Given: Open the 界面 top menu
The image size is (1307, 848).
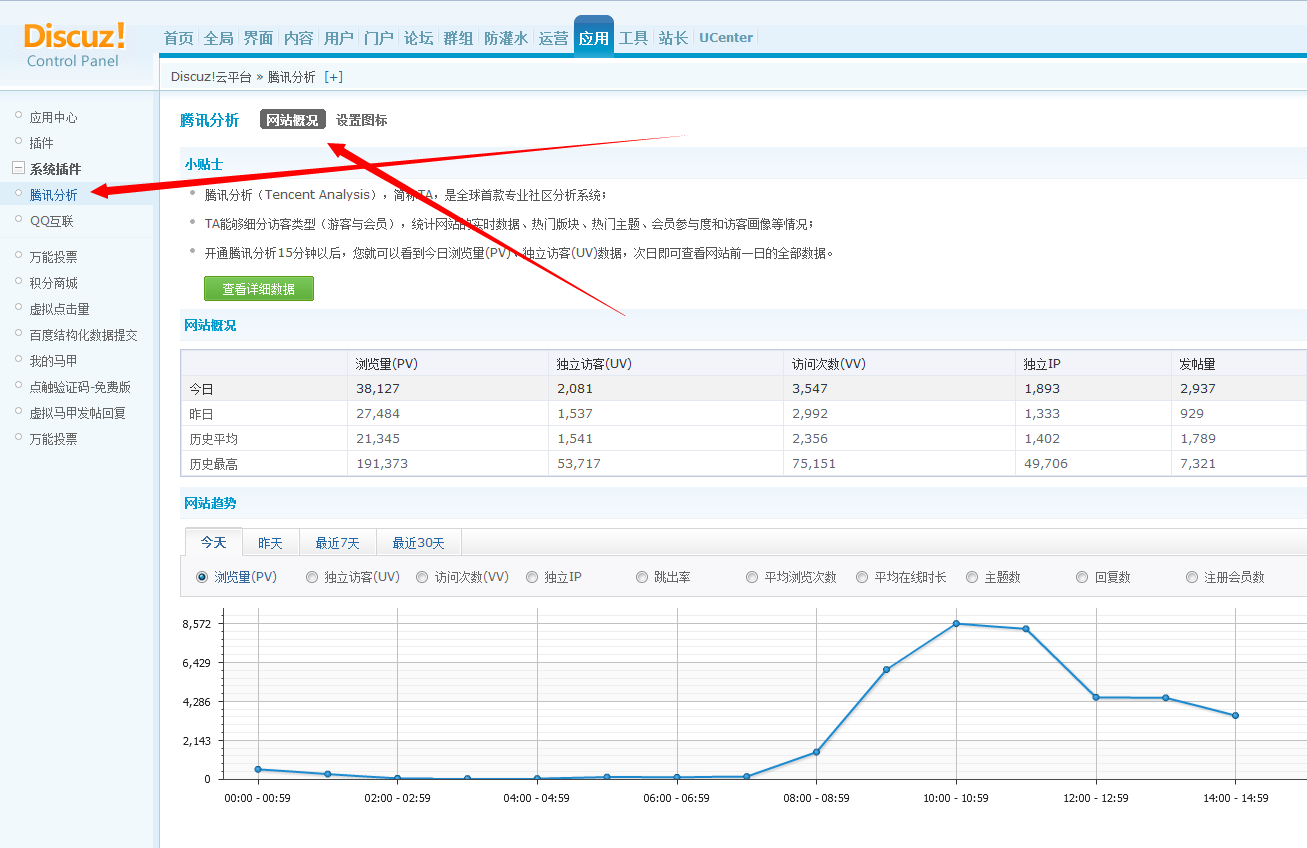Looking at the screenshot, I should point(259,38).
